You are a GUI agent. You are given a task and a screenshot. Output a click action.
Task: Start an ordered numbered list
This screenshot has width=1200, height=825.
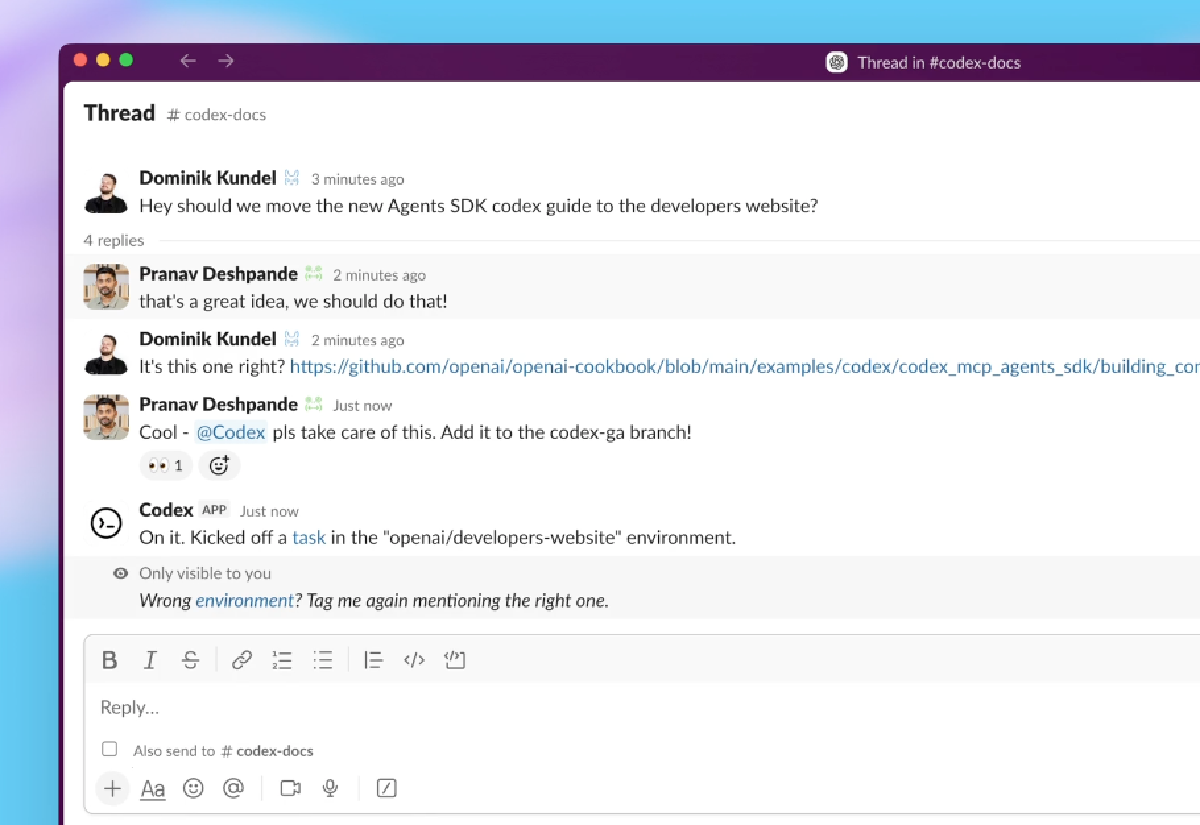[x=282, y=660]
